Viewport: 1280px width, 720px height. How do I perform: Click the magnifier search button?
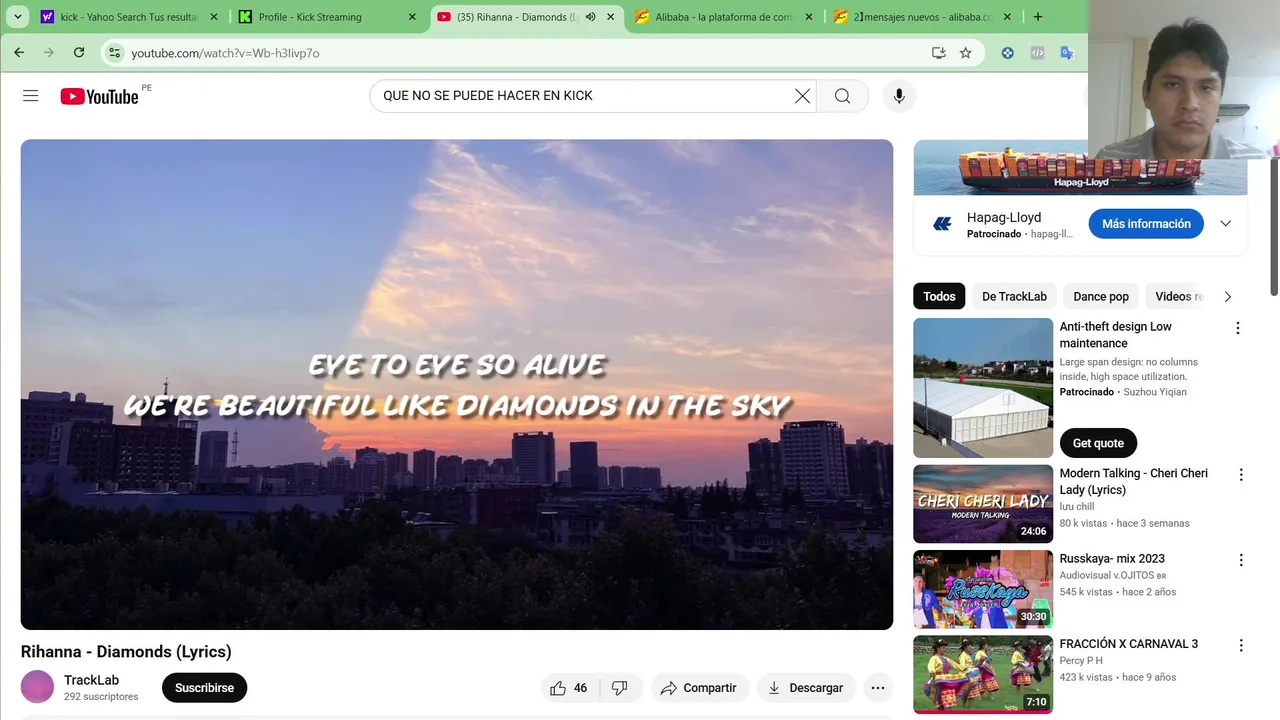coord(843,96)
